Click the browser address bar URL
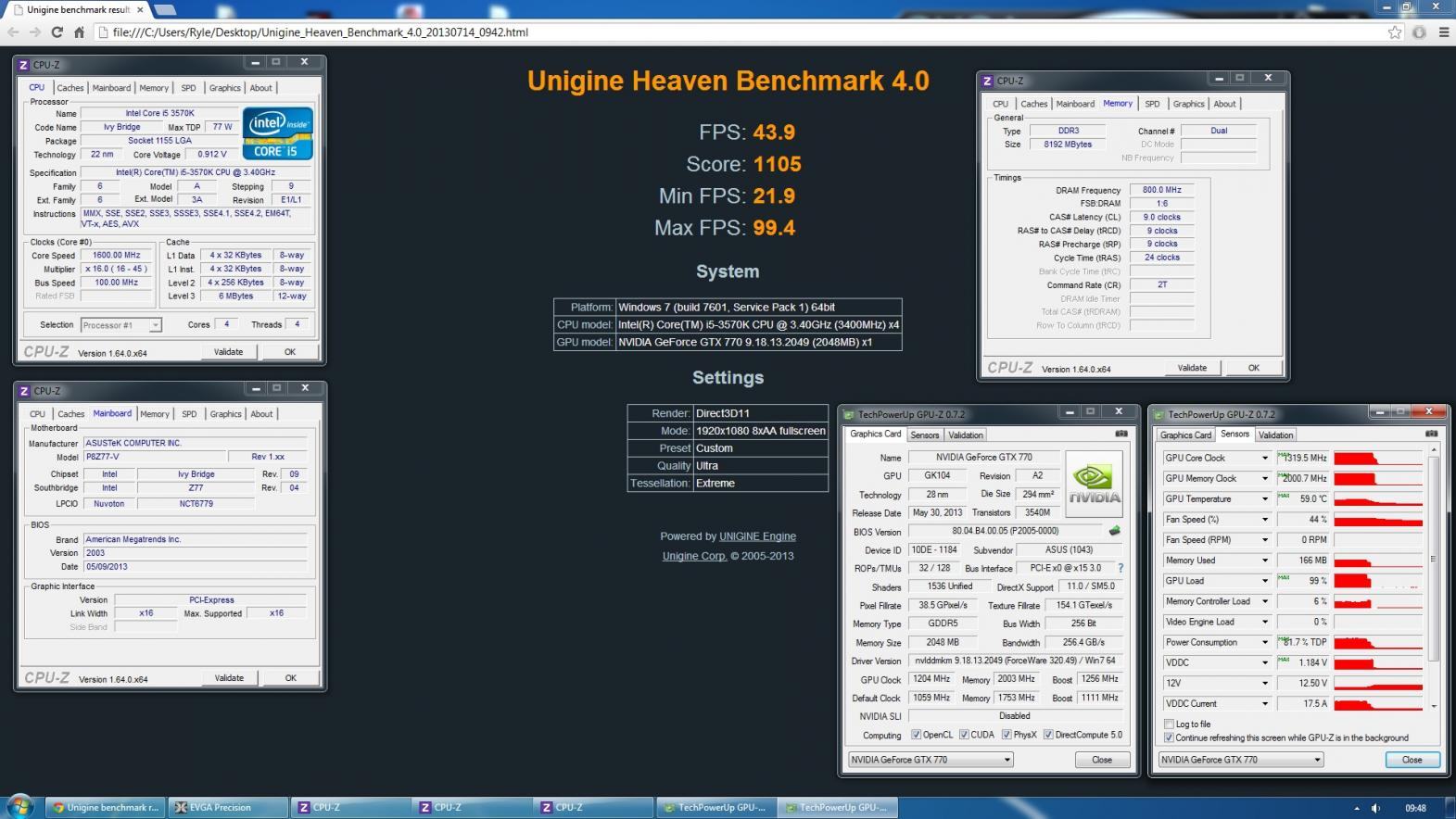The height and width of the screenshot is (819, 1456). (320, 32)
